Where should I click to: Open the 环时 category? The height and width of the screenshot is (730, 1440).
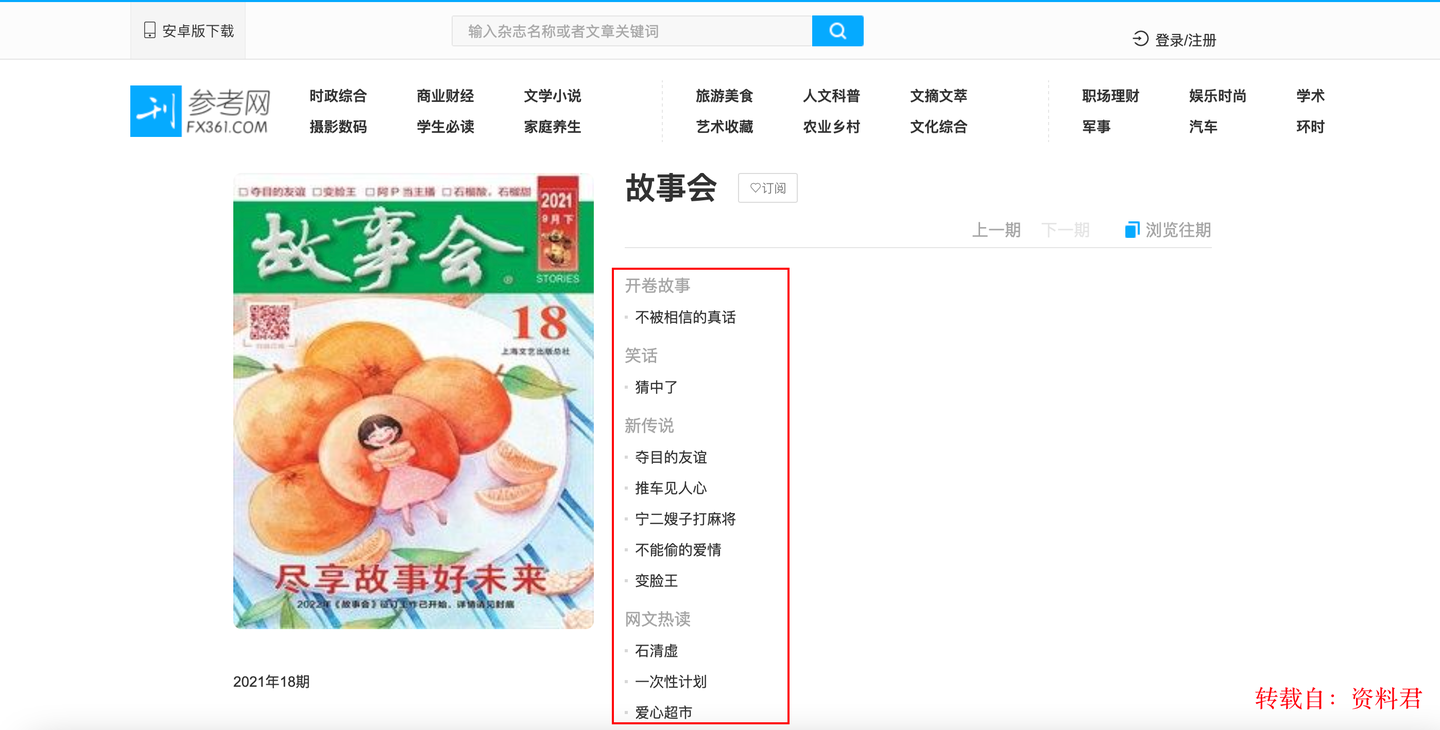[1310, 127]
